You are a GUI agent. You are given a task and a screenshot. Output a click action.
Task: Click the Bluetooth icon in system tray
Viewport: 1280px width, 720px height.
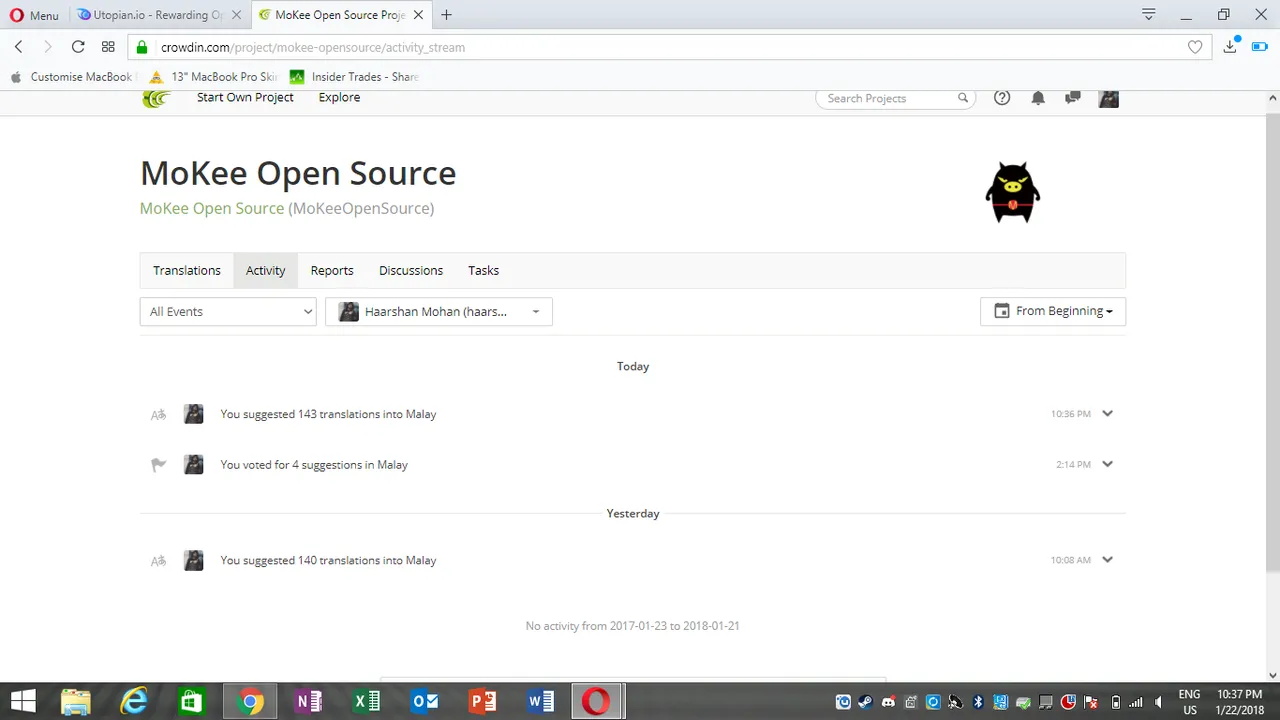point(979,702)
